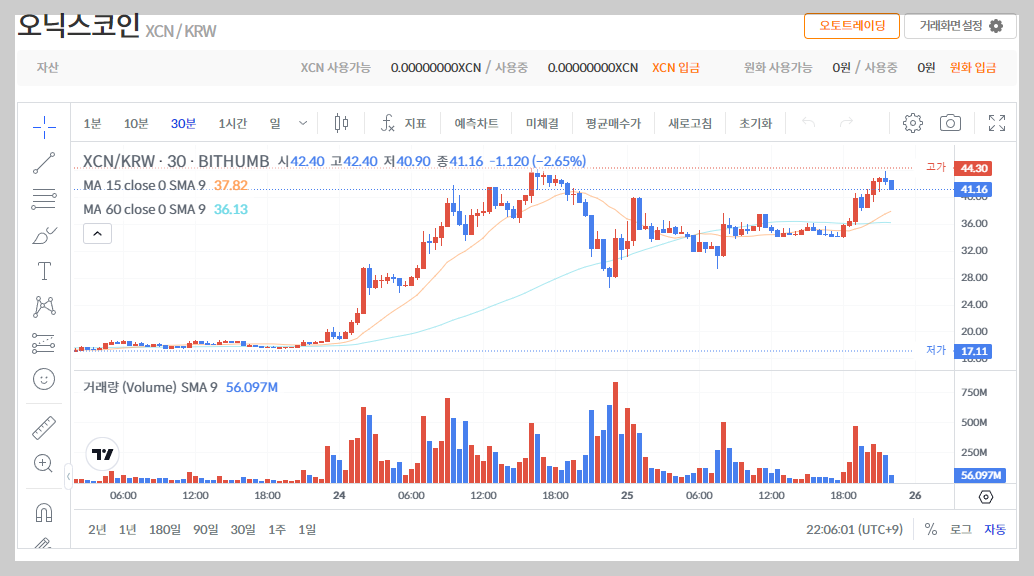Expand the time interval dropdown arrow
Image resolution: width=1034 pixels, height=576 pixels.
[x=303, y=123]
